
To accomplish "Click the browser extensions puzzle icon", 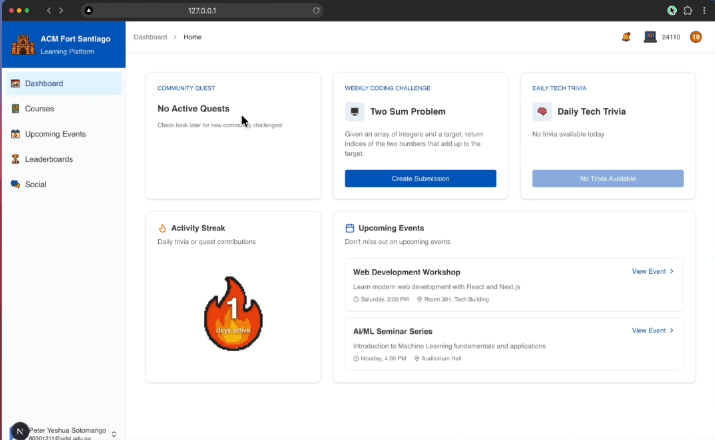I will [688, 10].
